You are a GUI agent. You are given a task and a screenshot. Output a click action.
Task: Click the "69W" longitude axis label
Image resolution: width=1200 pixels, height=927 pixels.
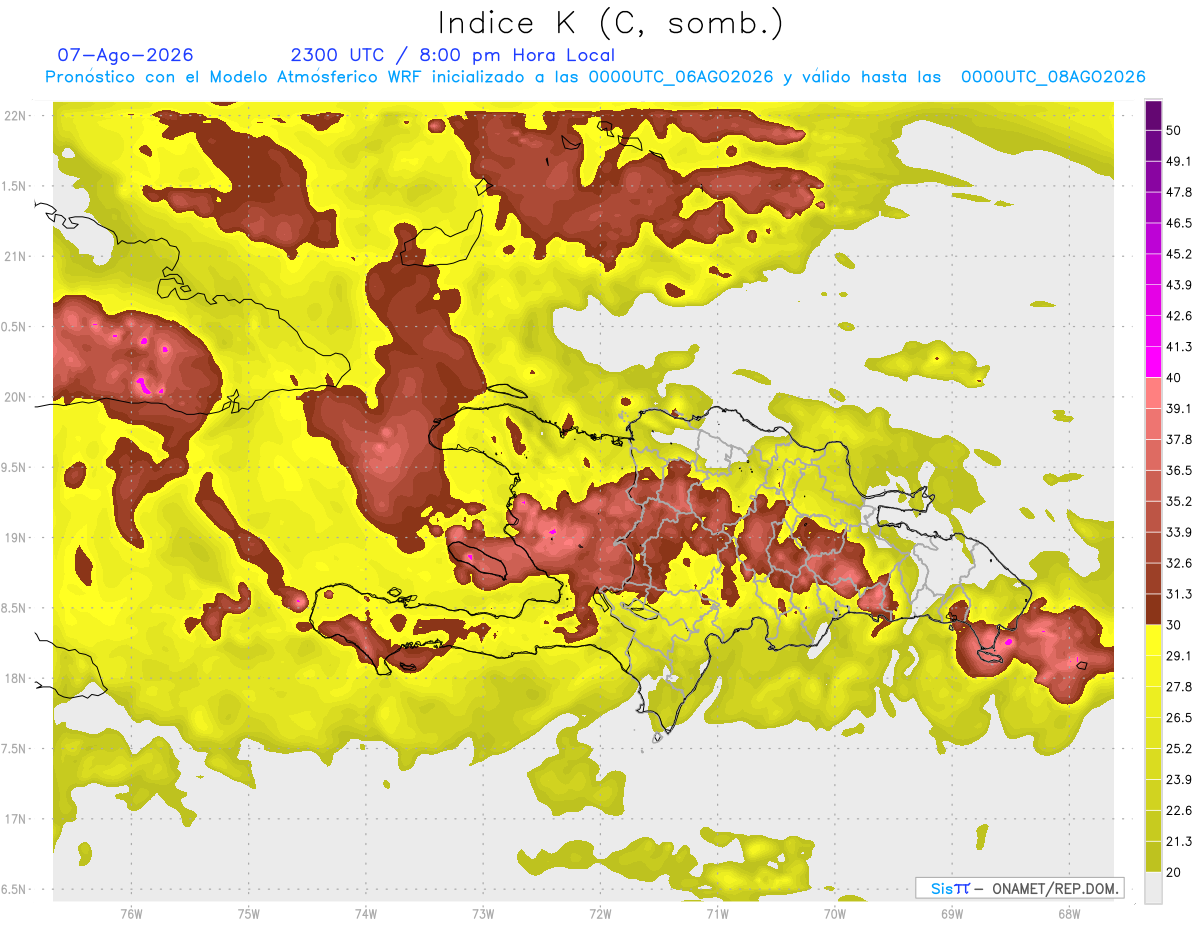click(951, 913)
